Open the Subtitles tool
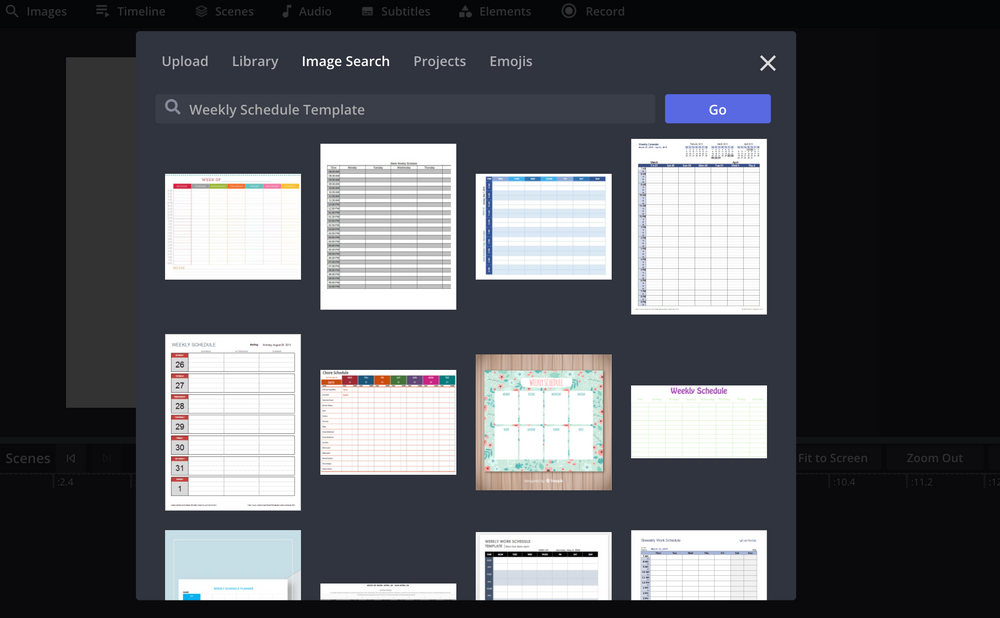 (395, 11)
